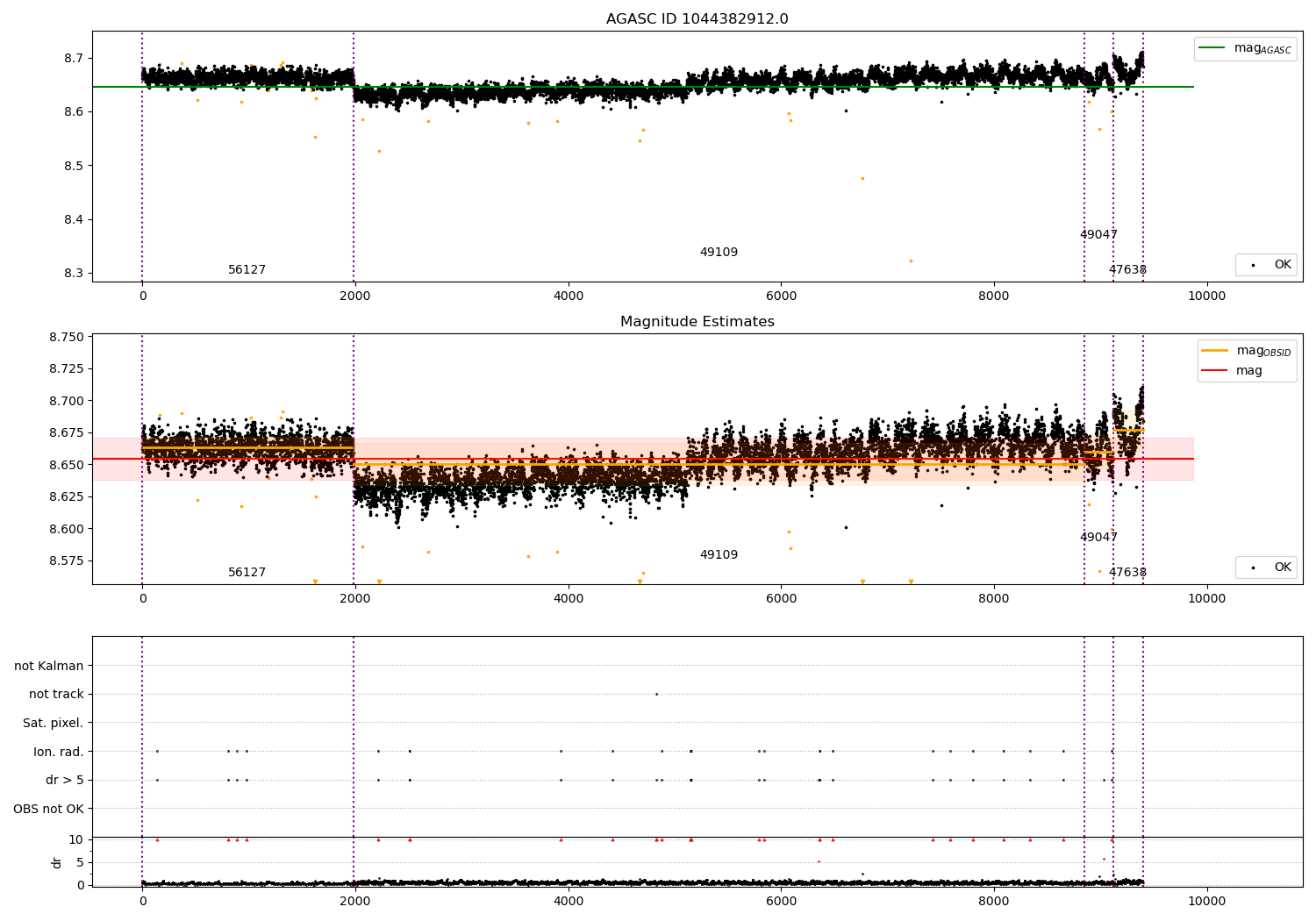The width and height of the screenshot is (1316, 921).
Task: Click the '8.7' y-tick label in the top plot
Action: click(x=74, y=58)
